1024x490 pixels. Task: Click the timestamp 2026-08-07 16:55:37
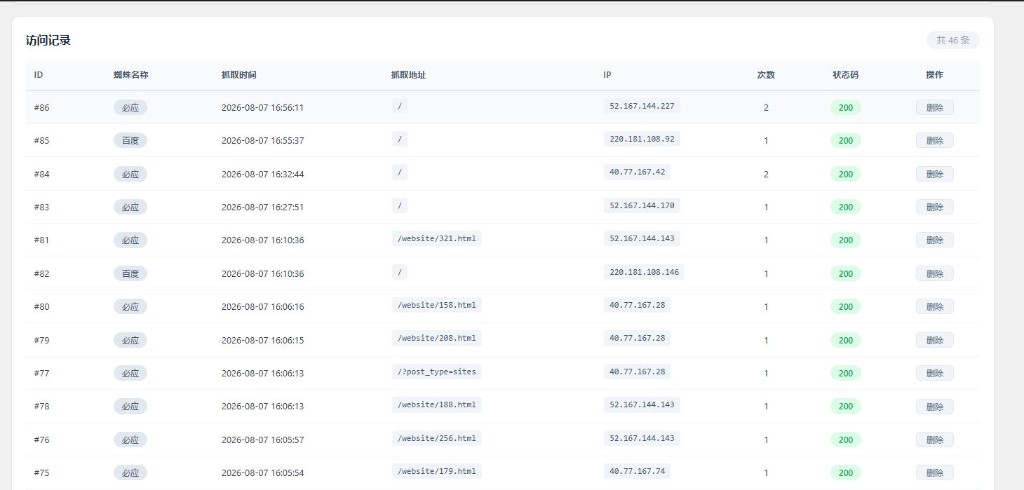tap(263, 140)
